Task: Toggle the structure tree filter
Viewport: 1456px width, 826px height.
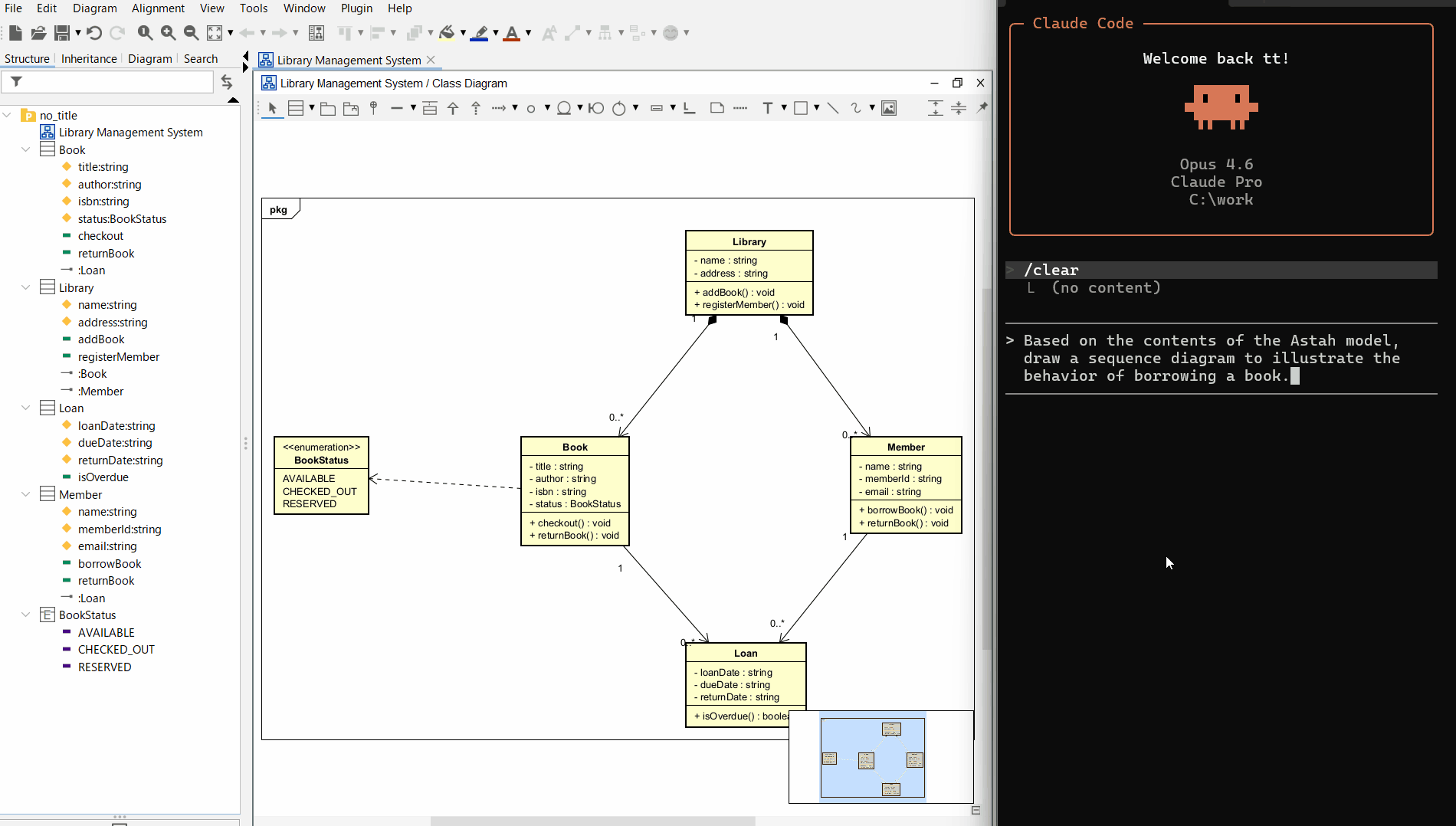Action: (15, 81)
